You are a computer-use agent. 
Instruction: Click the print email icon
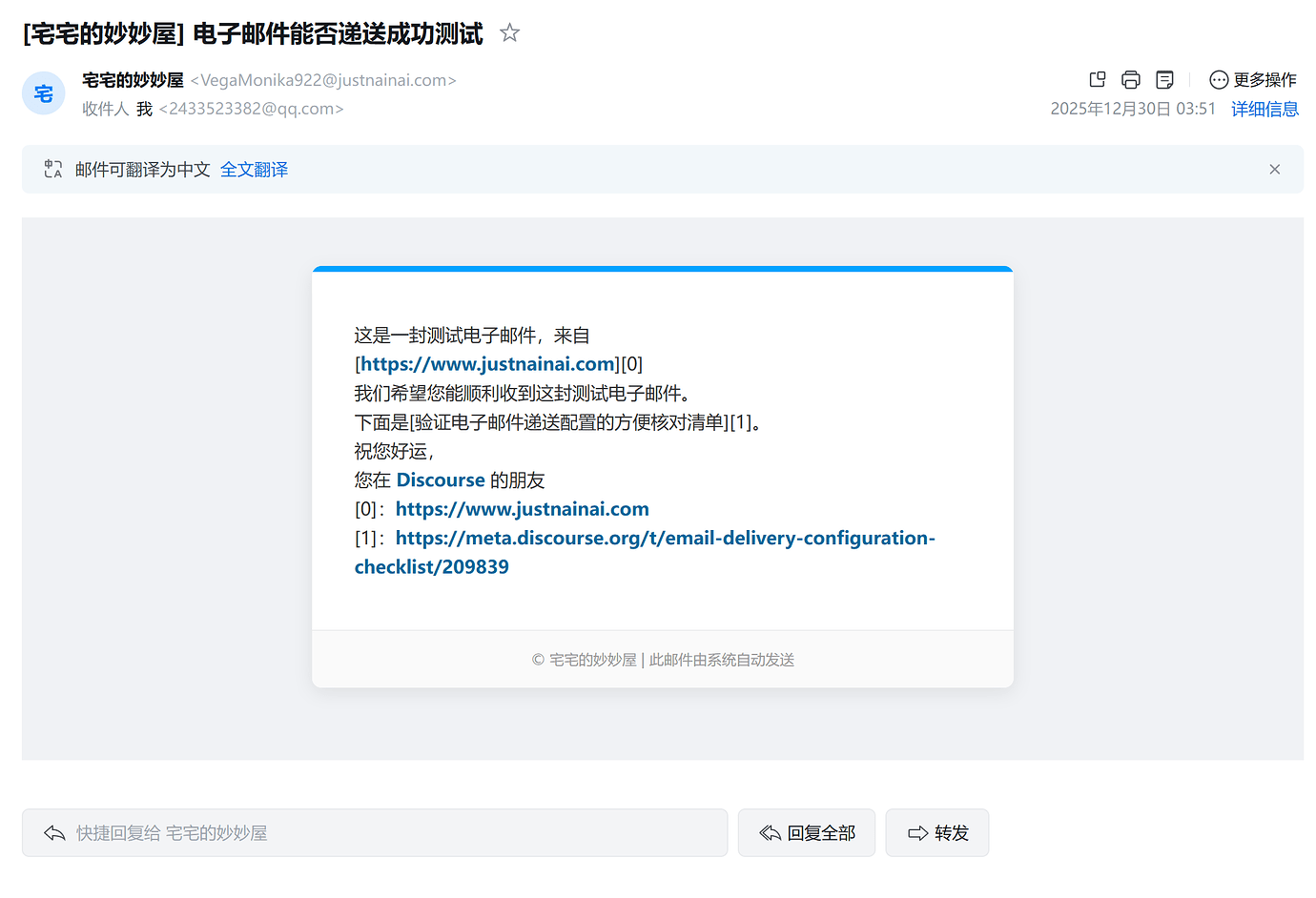(x=1131, y=80)
